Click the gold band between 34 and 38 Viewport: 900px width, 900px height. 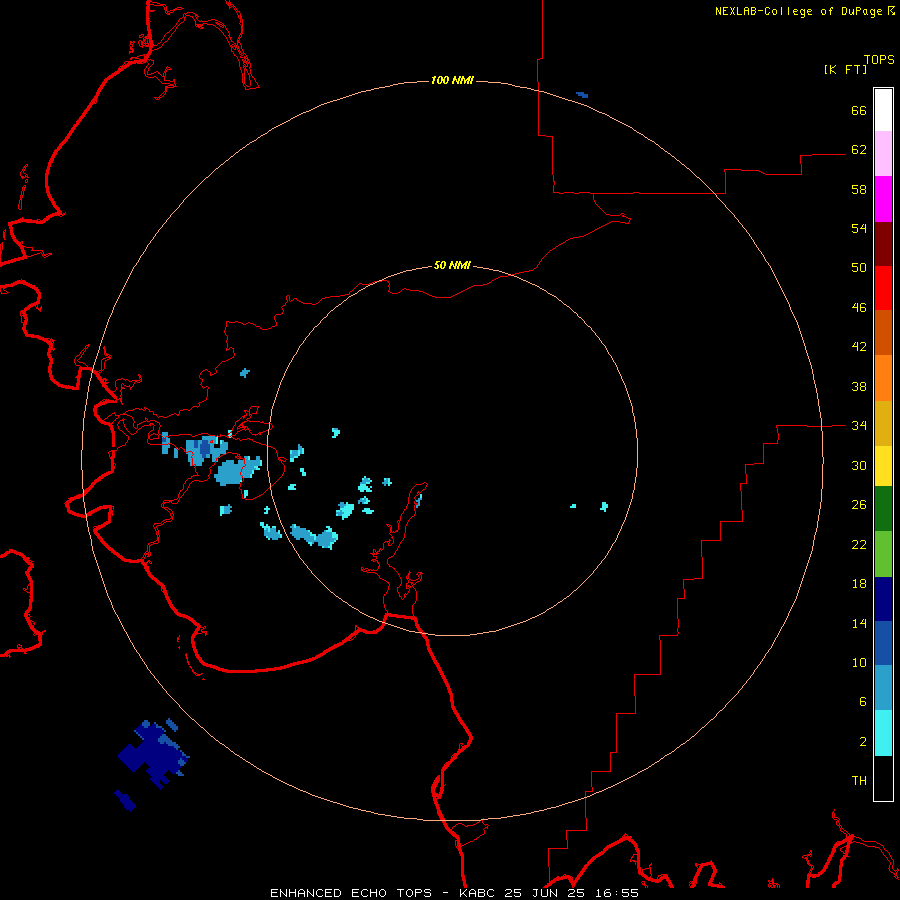click(x=883, y=423)
